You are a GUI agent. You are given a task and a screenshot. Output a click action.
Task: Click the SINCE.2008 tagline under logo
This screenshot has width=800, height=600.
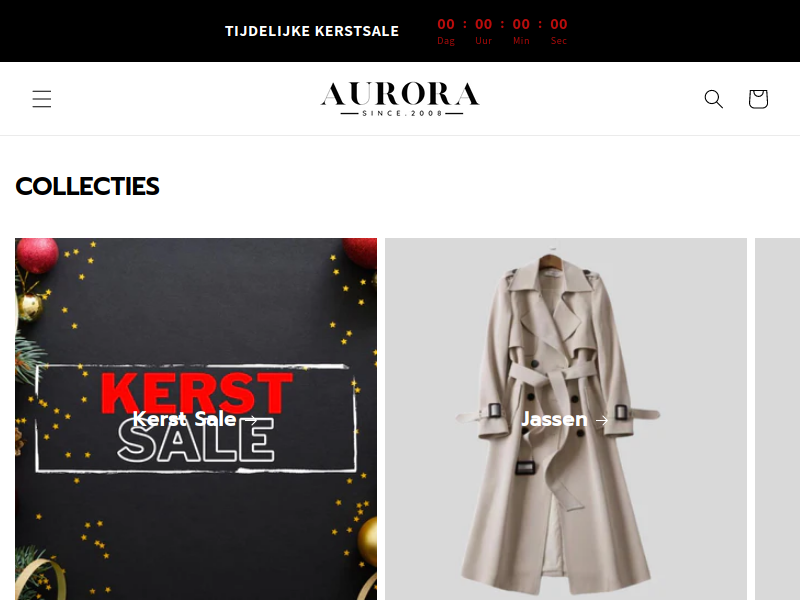402,113
